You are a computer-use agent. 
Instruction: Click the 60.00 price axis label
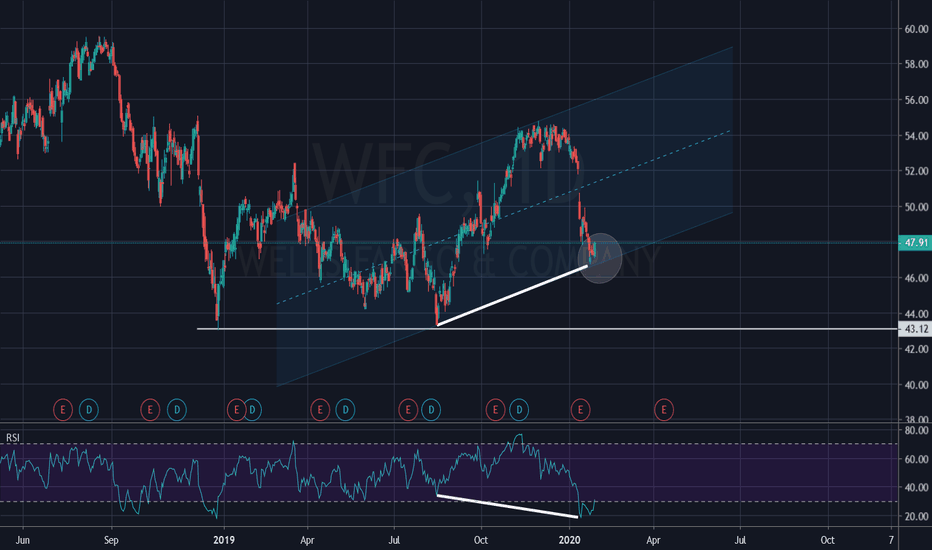pos(916,29)
